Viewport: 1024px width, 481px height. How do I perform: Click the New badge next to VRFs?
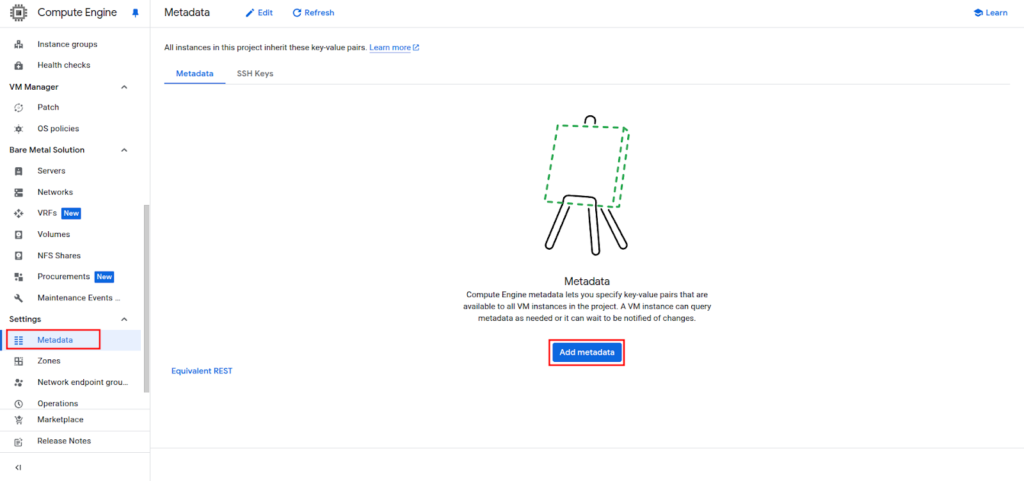[x=71, y=213]
